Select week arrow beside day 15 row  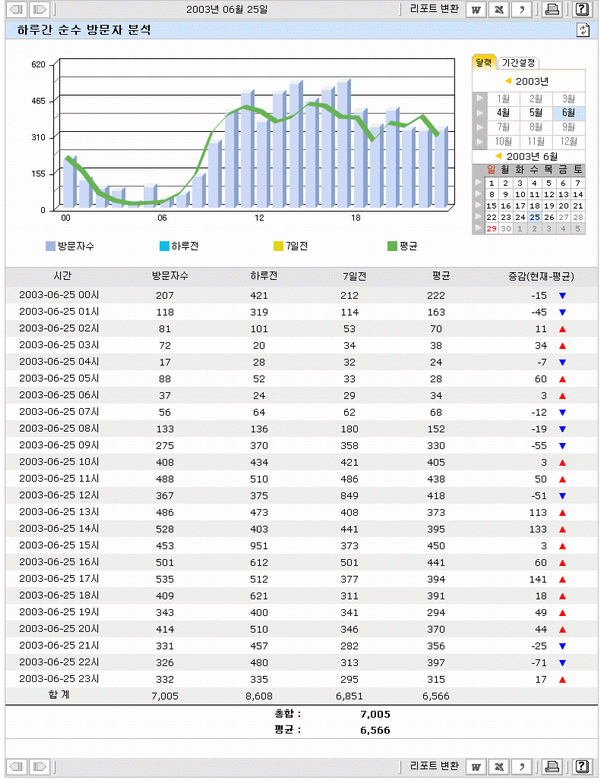click(x=478, y=205)
